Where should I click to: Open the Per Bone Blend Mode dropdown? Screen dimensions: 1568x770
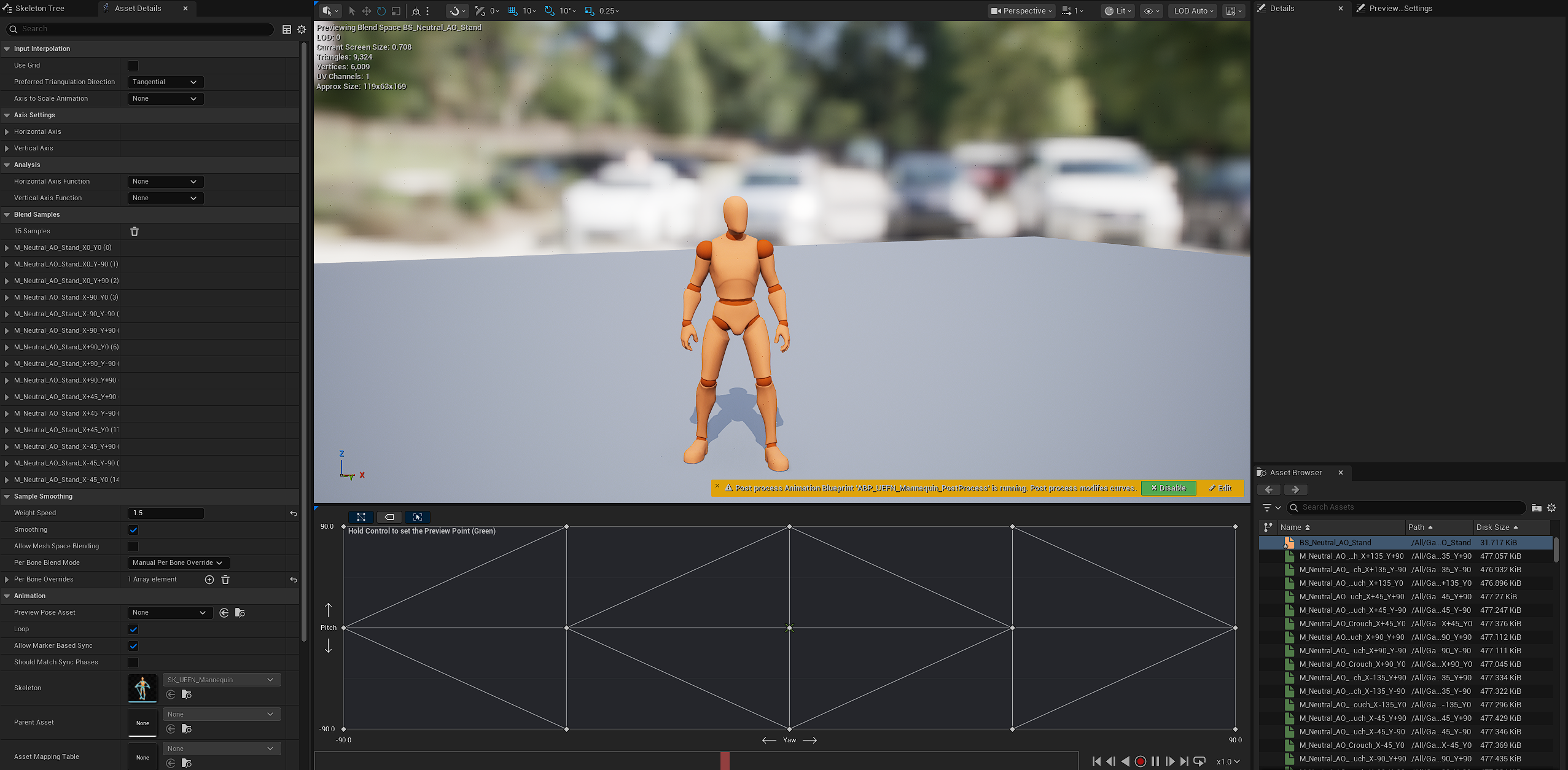178,563
